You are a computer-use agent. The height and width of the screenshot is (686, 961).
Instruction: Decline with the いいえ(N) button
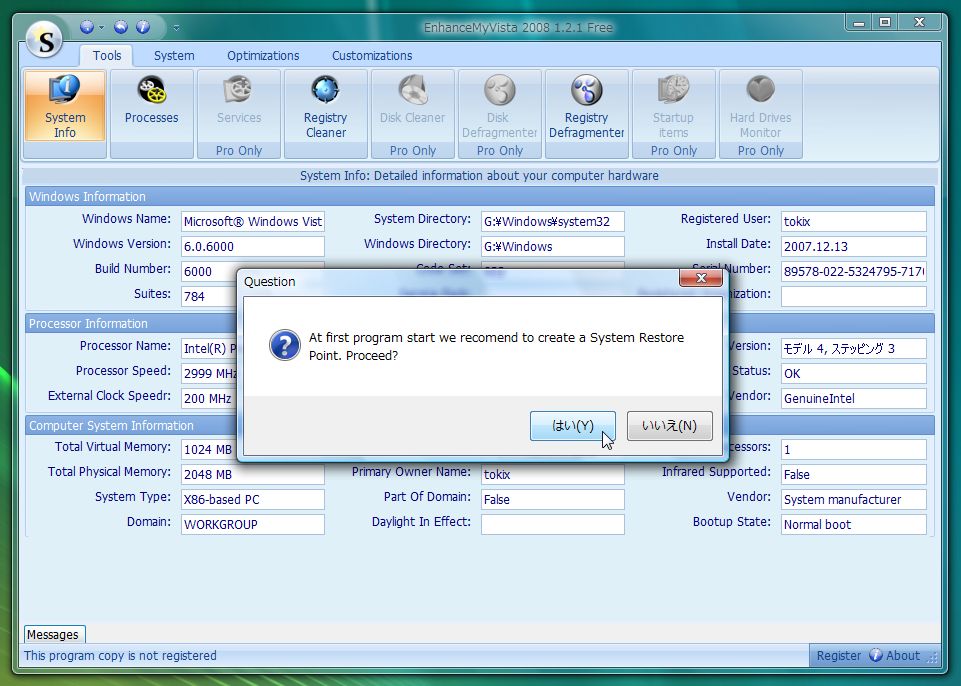coord(669,425)
